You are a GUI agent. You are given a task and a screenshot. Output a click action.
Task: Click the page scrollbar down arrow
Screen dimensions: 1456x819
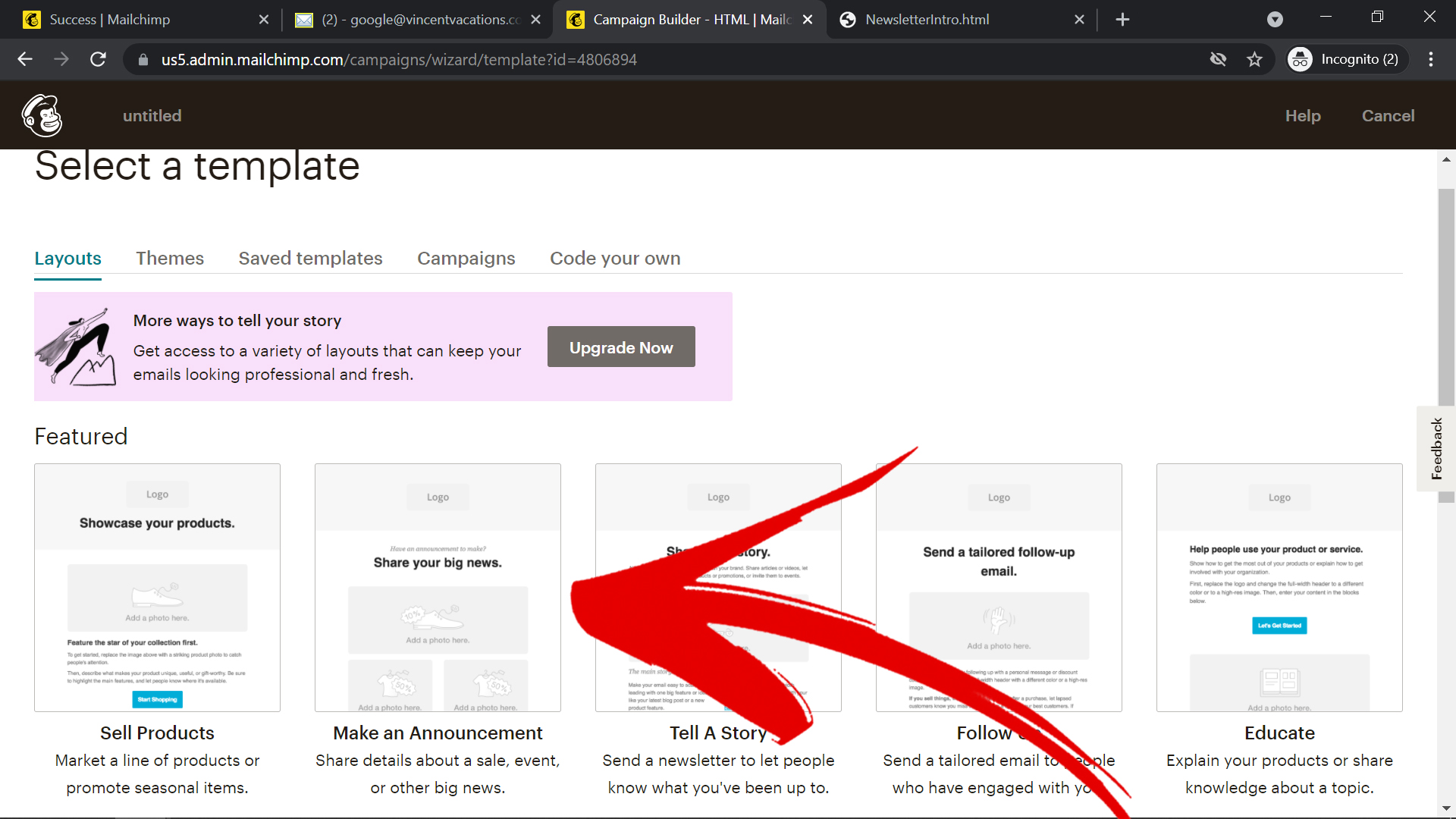coord(1446,808)
